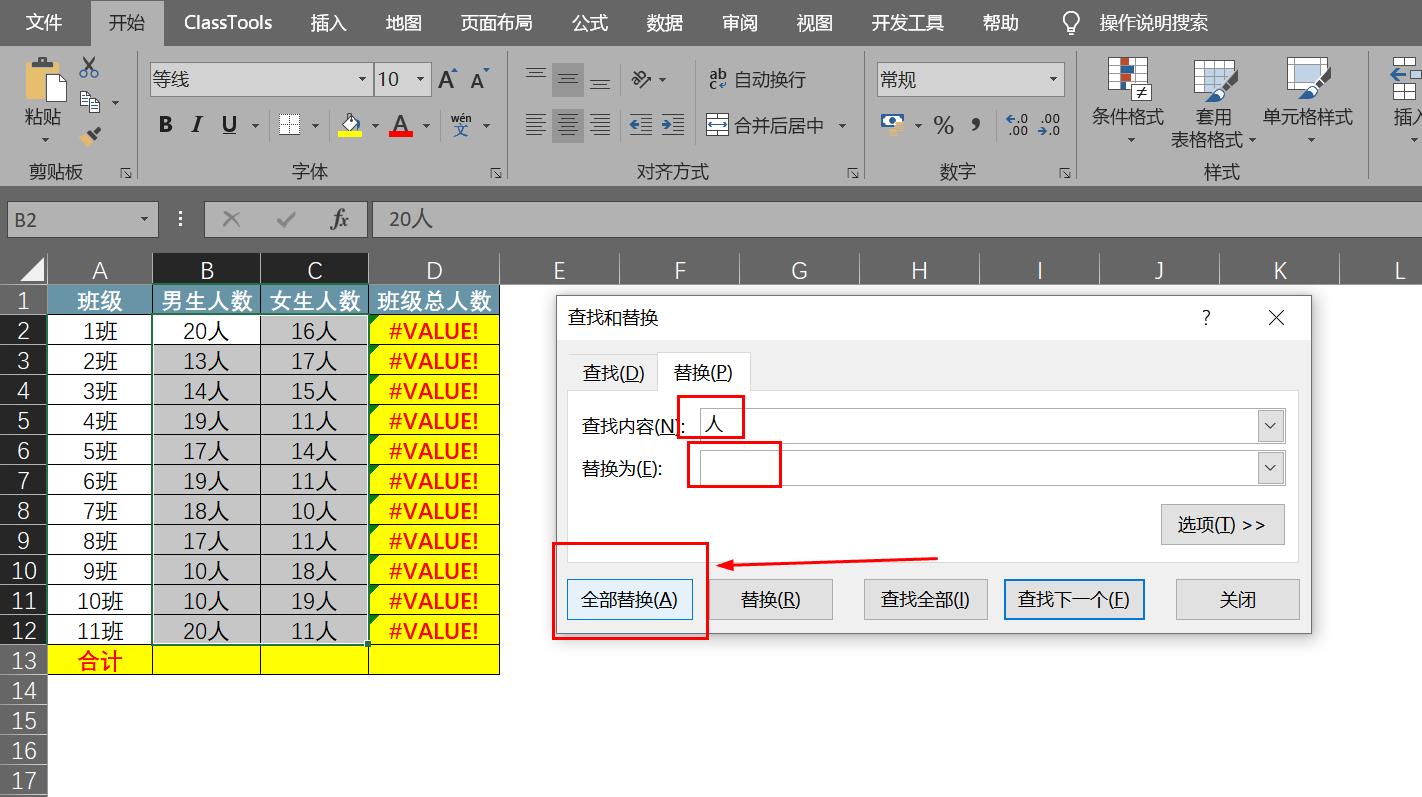Click the text orientation icon

642,79
